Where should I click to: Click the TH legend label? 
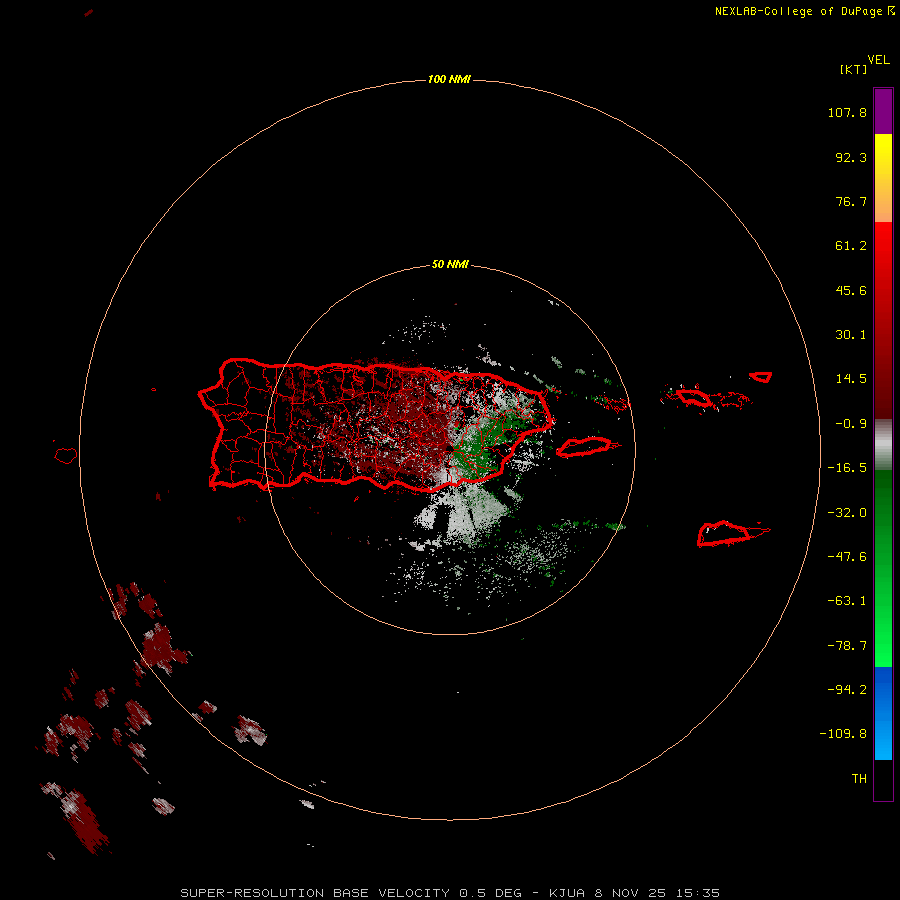(x=859, y=778)
